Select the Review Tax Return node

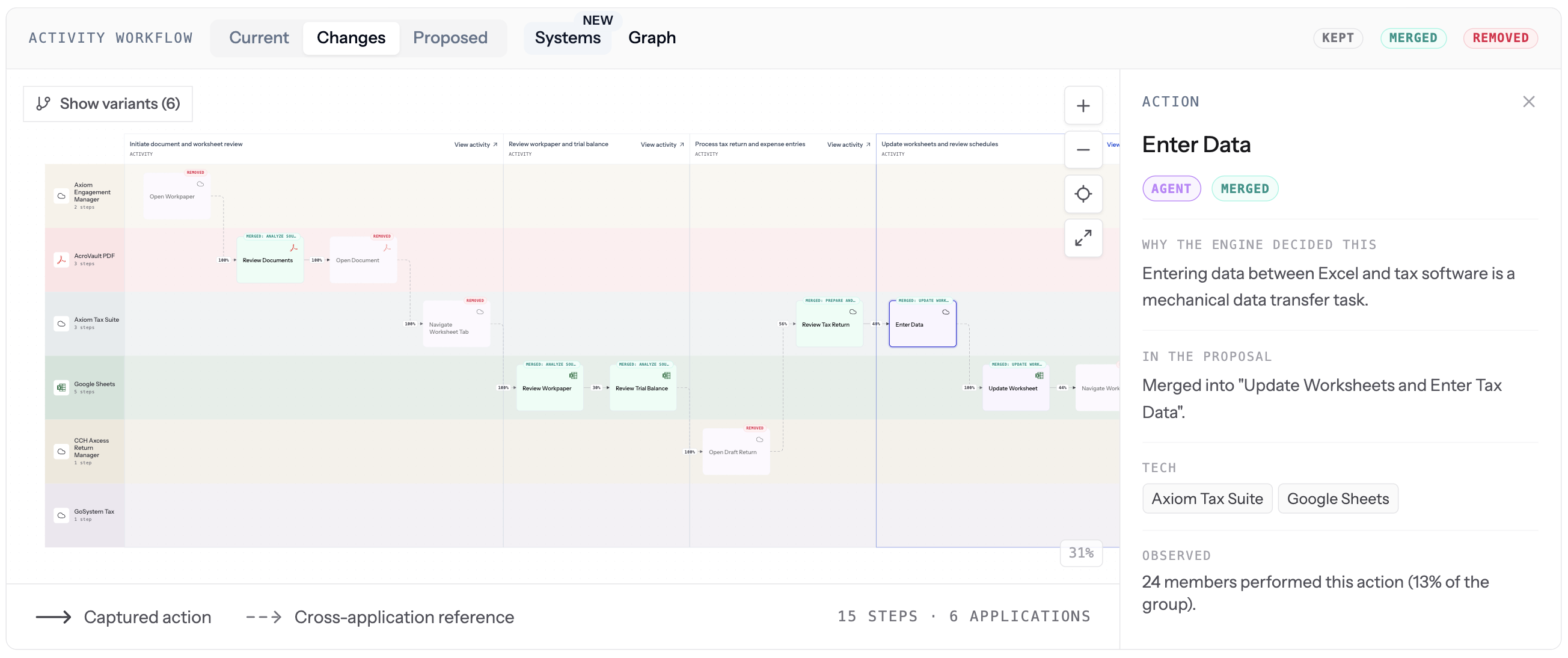[x=828, y=324]
